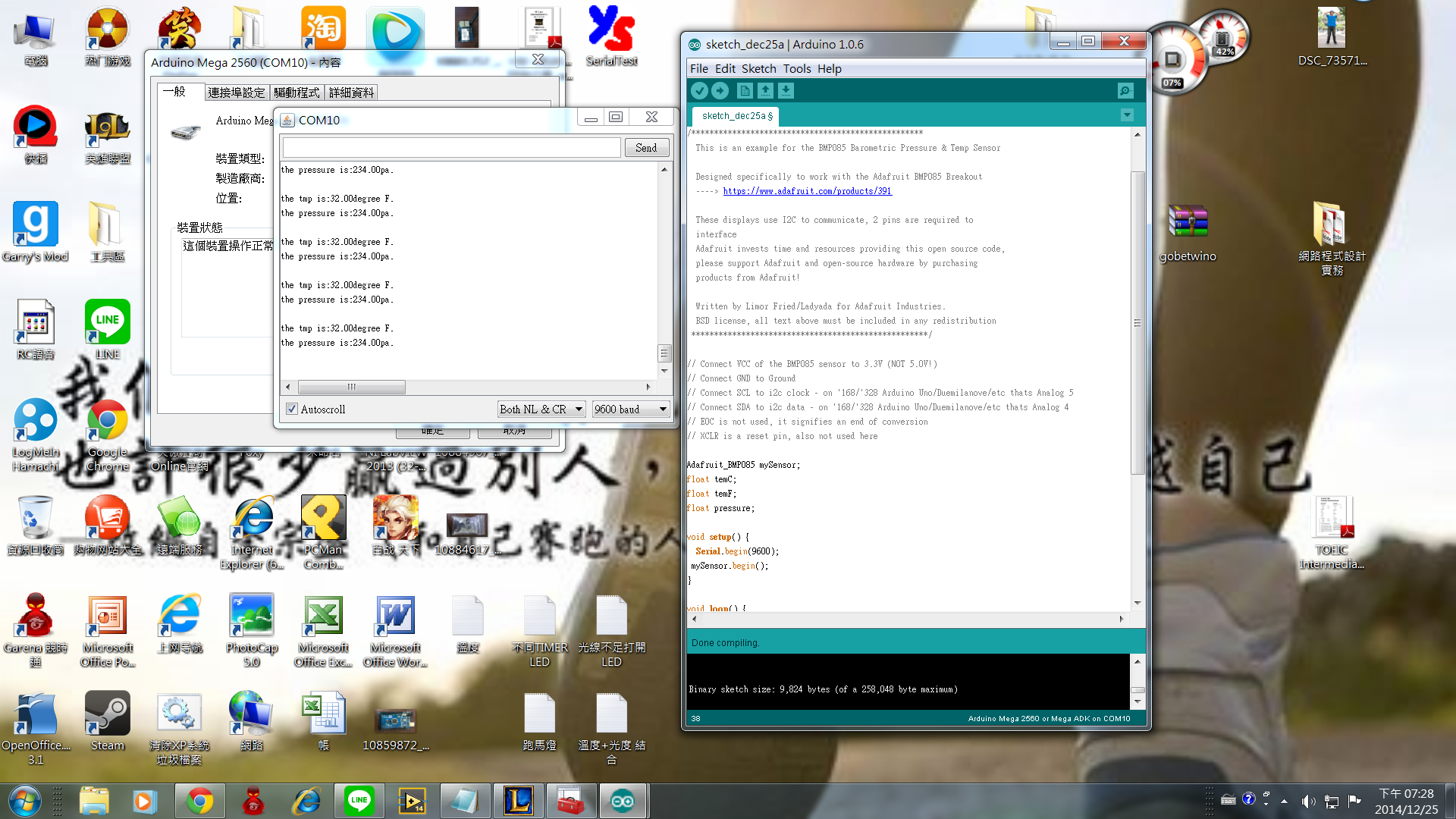Click the COM10 serial input field
Screen dimensions: 1456x819
pyautogui.click(x=452, y=148)
